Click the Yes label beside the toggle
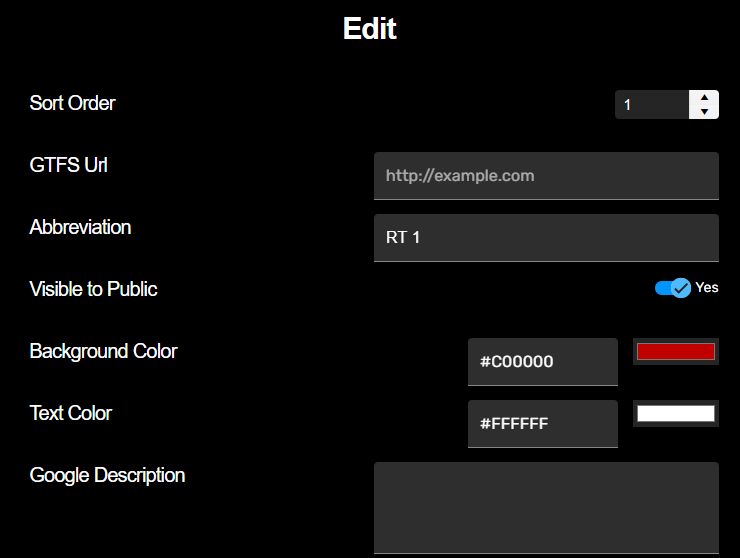The height and width of the screenshot is (558, 740). [707, 288]
